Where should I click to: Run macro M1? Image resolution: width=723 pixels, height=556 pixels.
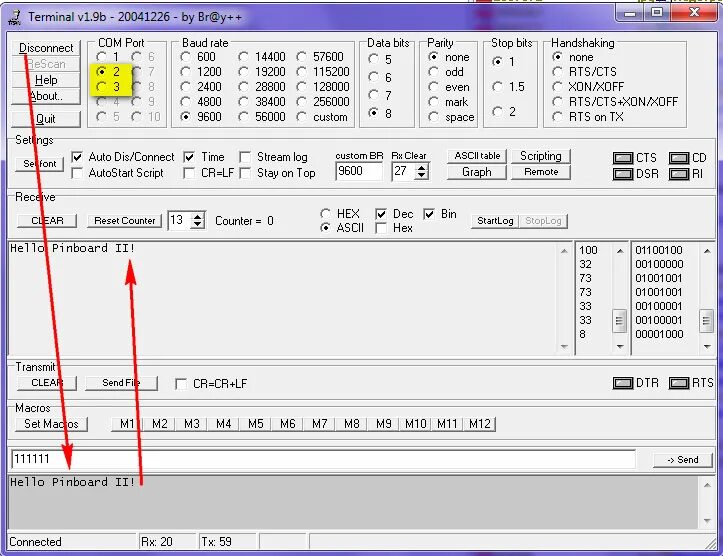coord(127,424)
